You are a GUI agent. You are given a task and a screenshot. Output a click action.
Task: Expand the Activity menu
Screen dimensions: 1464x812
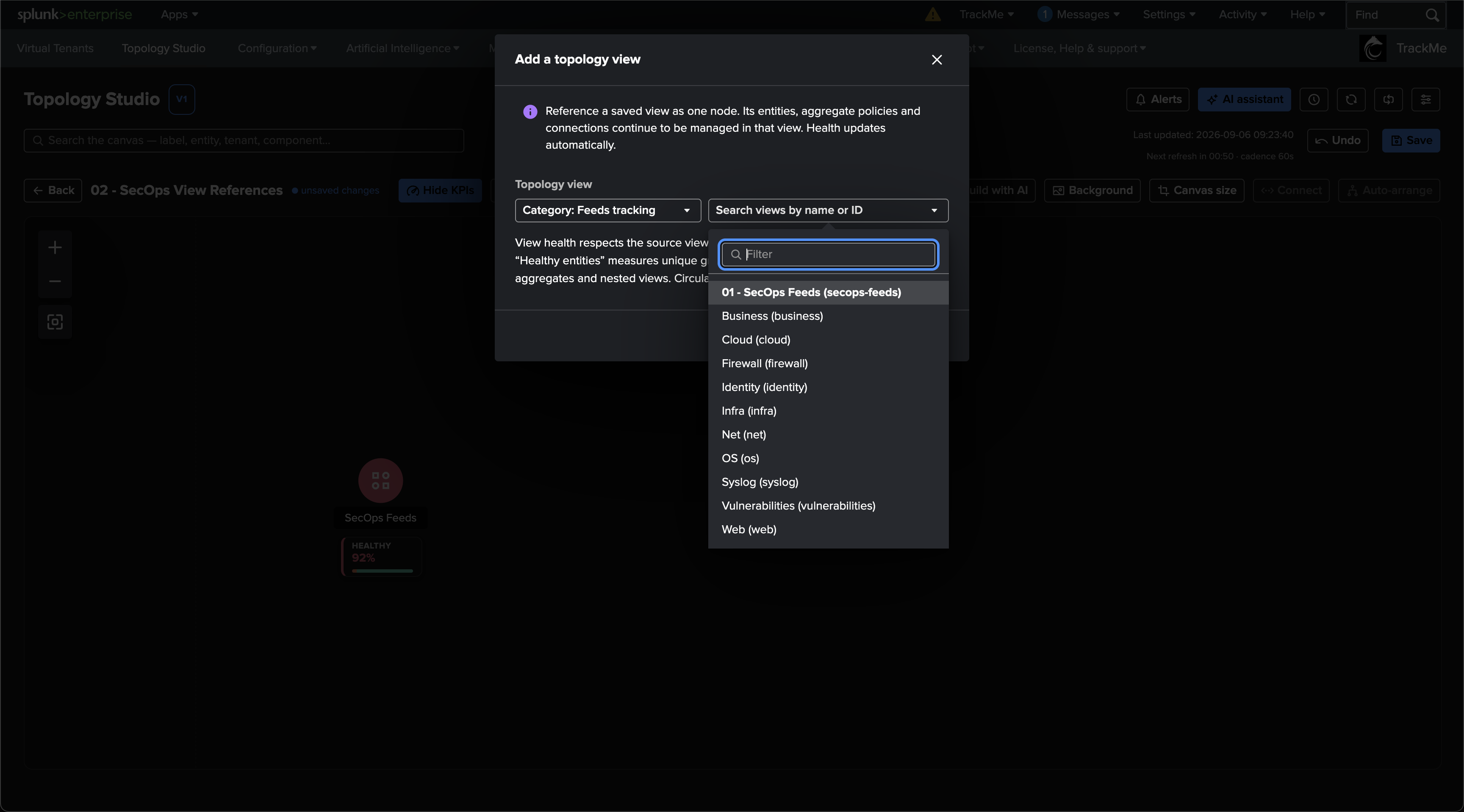click(1242, 15)
